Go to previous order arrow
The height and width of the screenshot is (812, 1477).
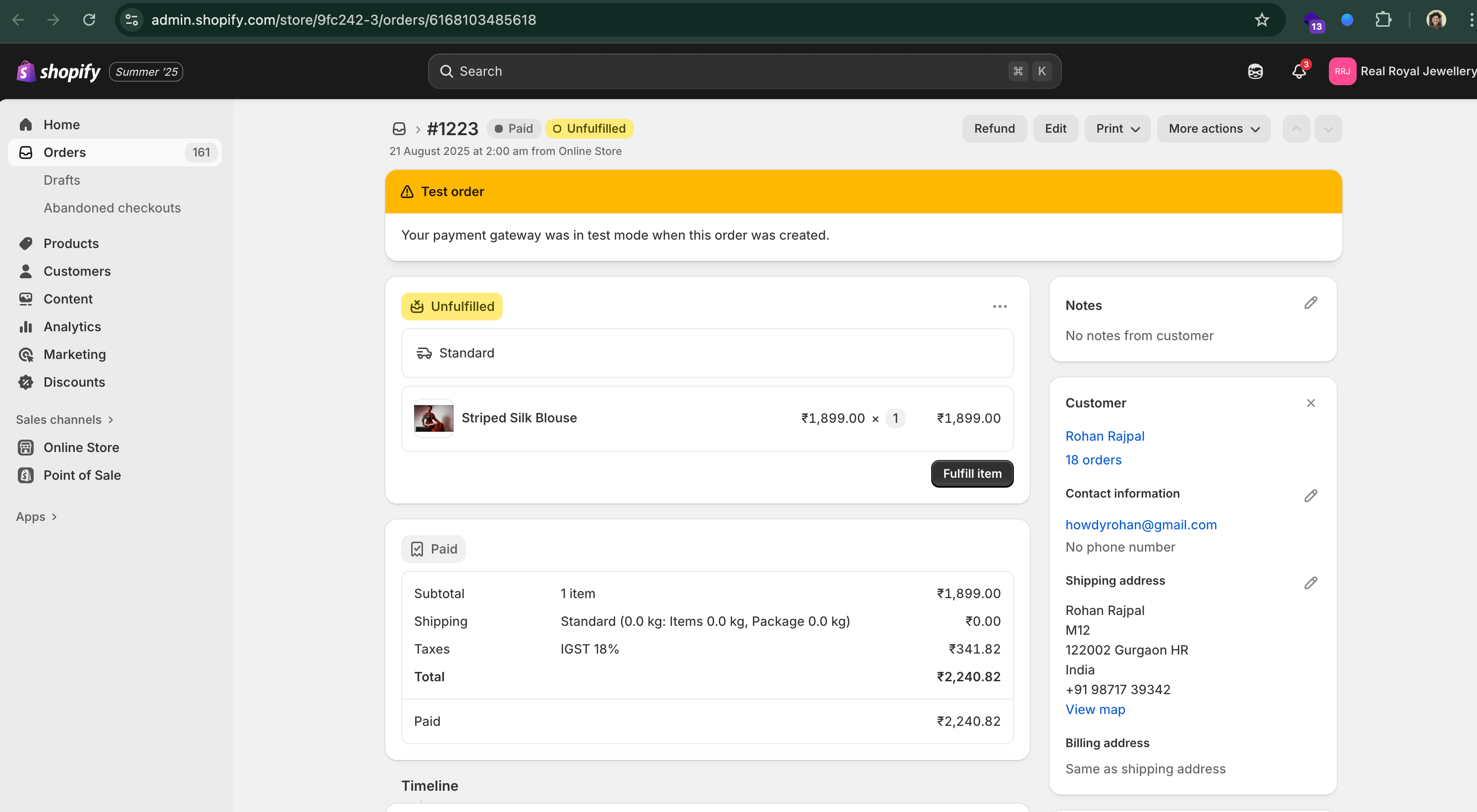click(x=1296, y=129)
